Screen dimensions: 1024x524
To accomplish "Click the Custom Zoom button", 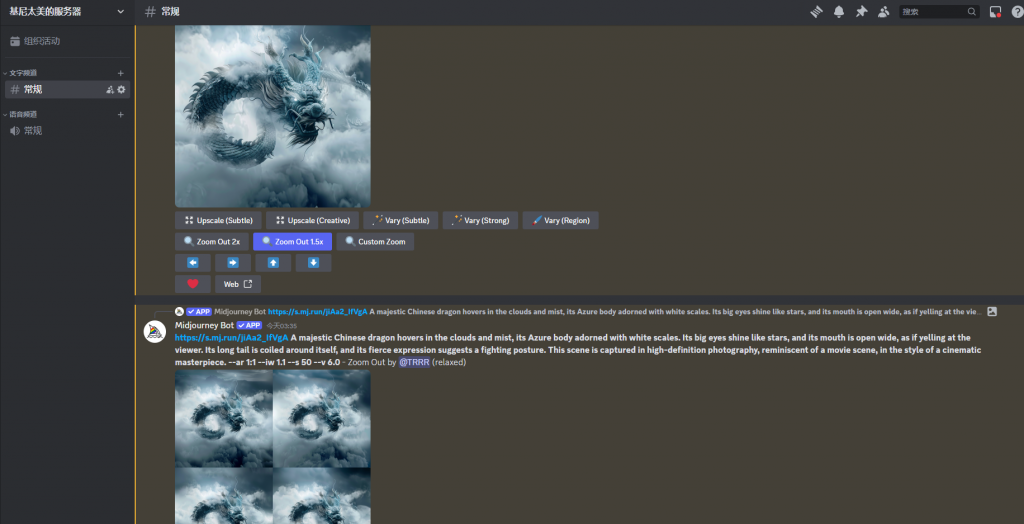I will 376,242.
